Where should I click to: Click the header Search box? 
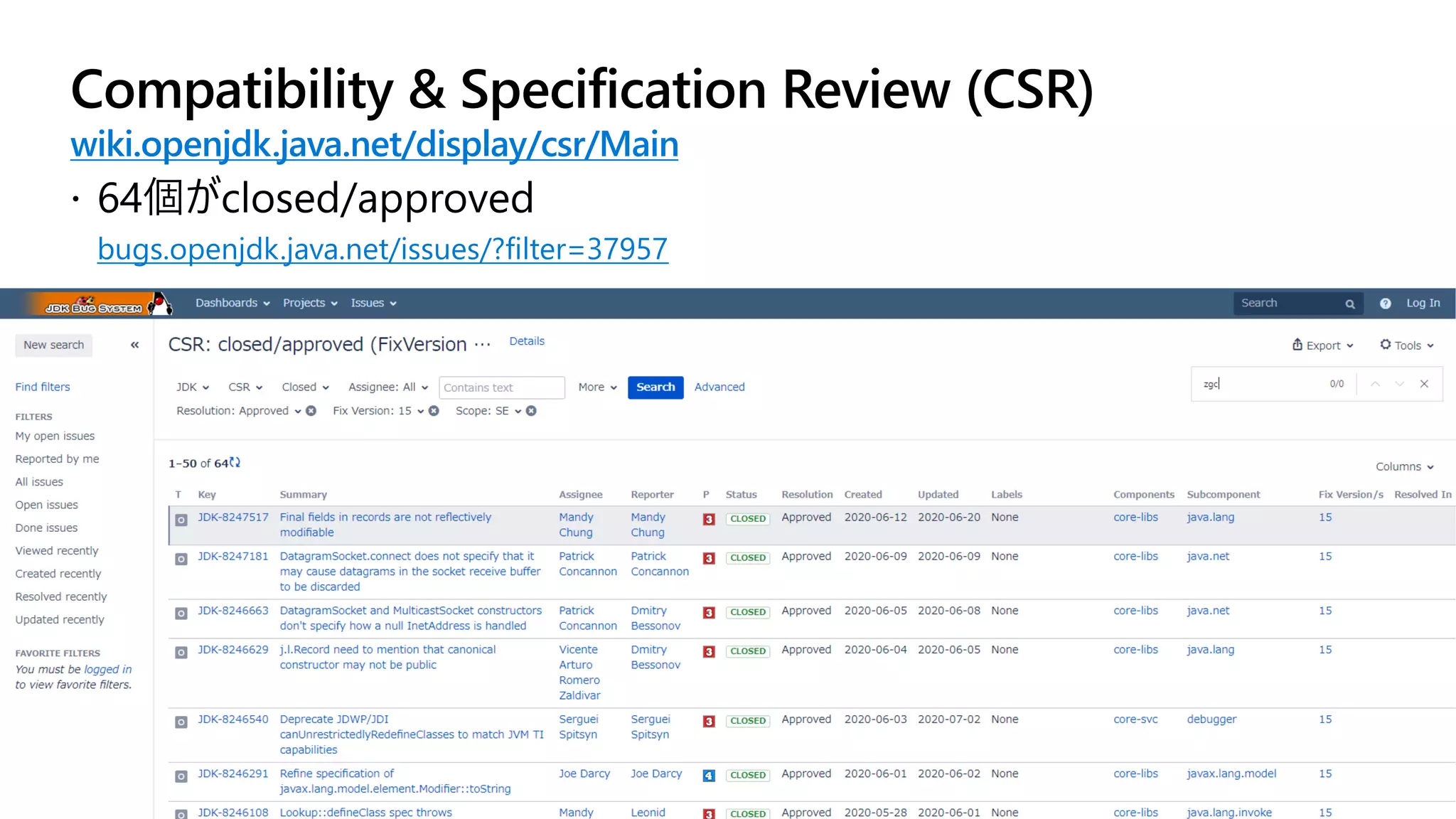(1298, 304)
